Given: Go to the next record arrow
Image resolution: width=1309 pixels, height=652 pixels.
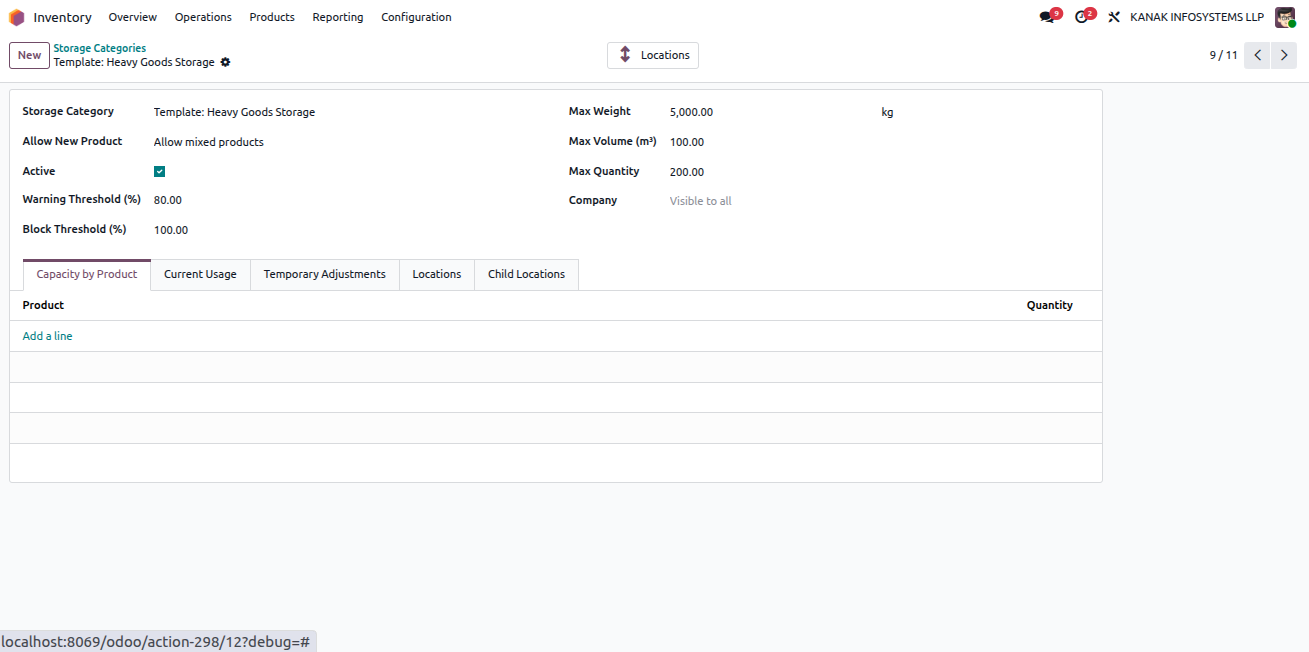Looking at the screenshot, I should (x=1284, y=55).
